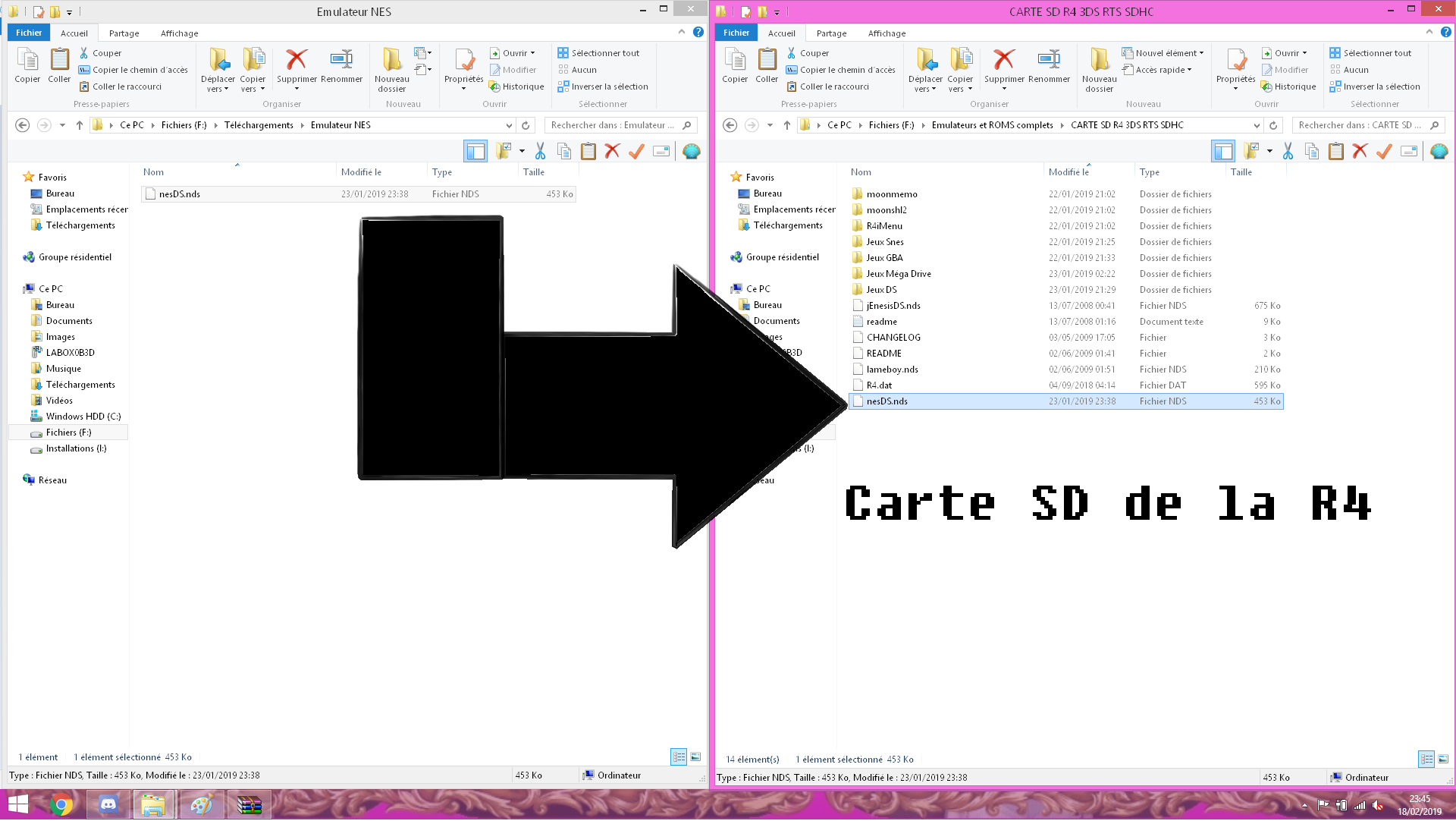This screenshot has height=821, width=1456.
Task: Click Emulateurs et ROMS complets breadcrumb
Action: [992, 125]
